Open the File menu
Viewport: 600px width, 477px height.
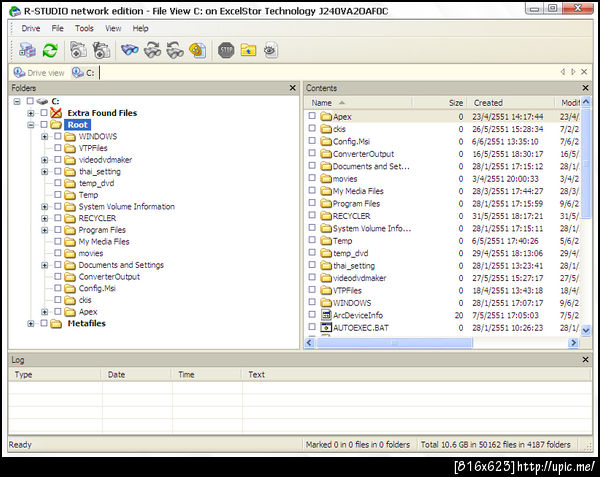click(57, 28)
